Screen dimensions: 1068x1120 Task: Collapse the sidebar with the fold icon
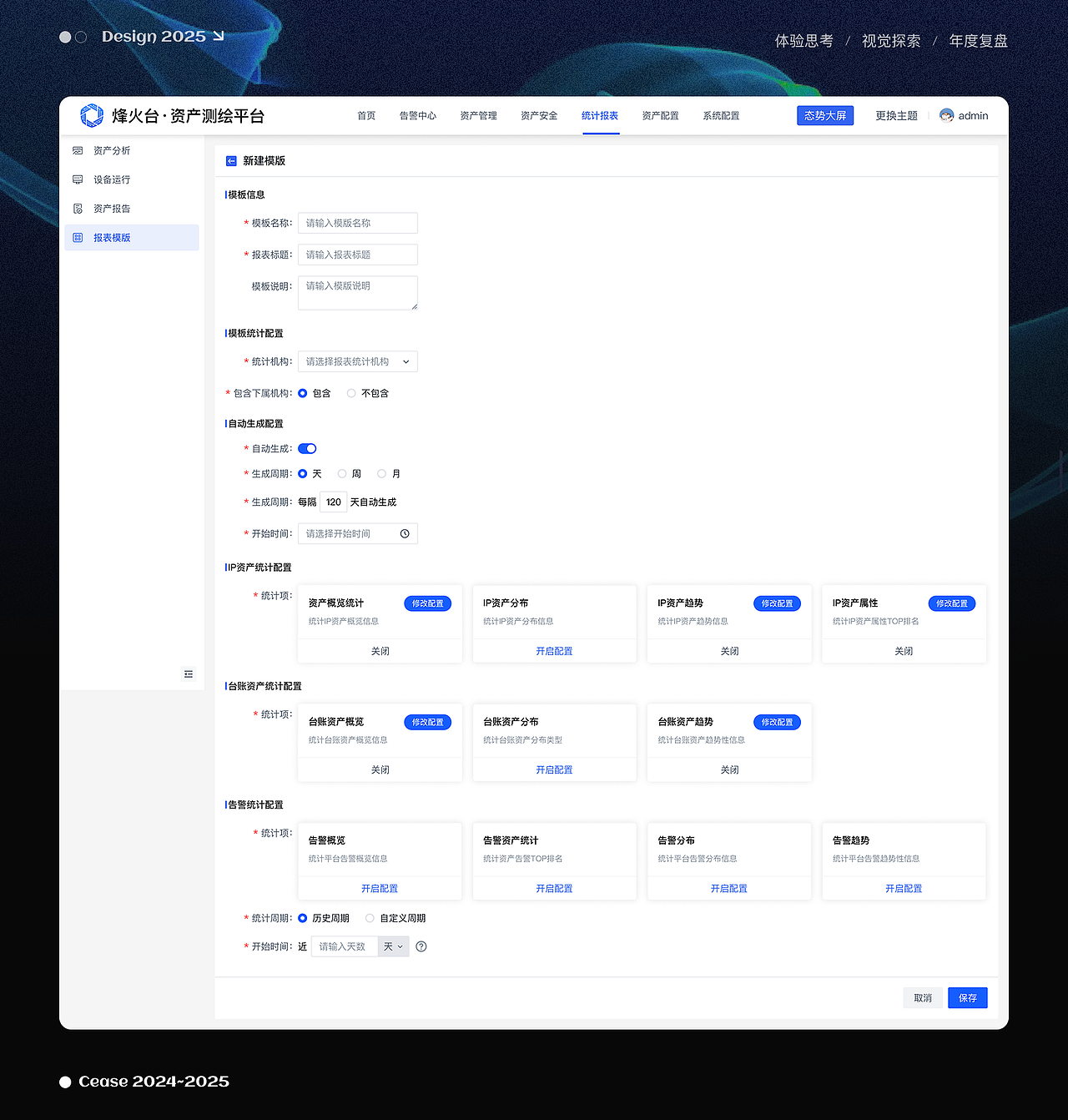click(189, 674)
